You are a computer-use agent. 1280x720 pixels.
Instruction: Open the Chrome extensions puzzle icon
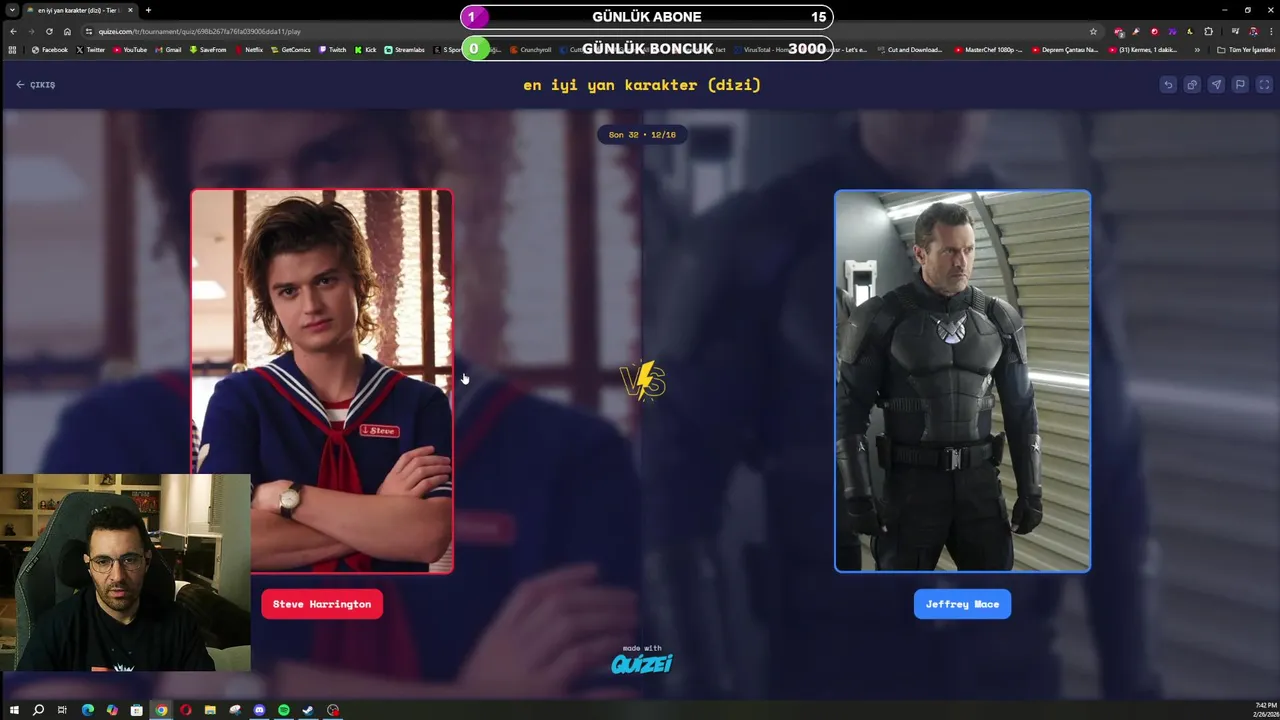[x=1208, y=31]
